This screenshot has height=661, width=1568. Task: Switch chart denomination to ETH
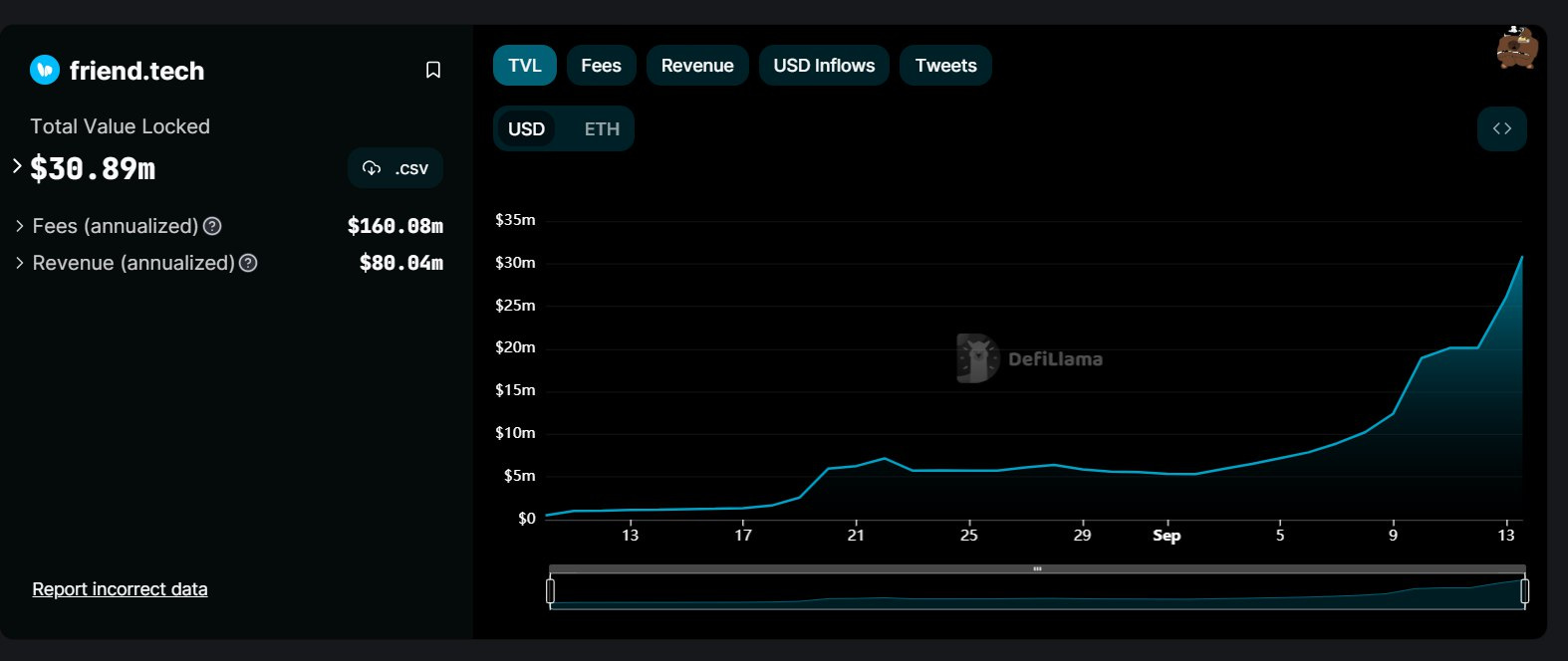[602, 129]
